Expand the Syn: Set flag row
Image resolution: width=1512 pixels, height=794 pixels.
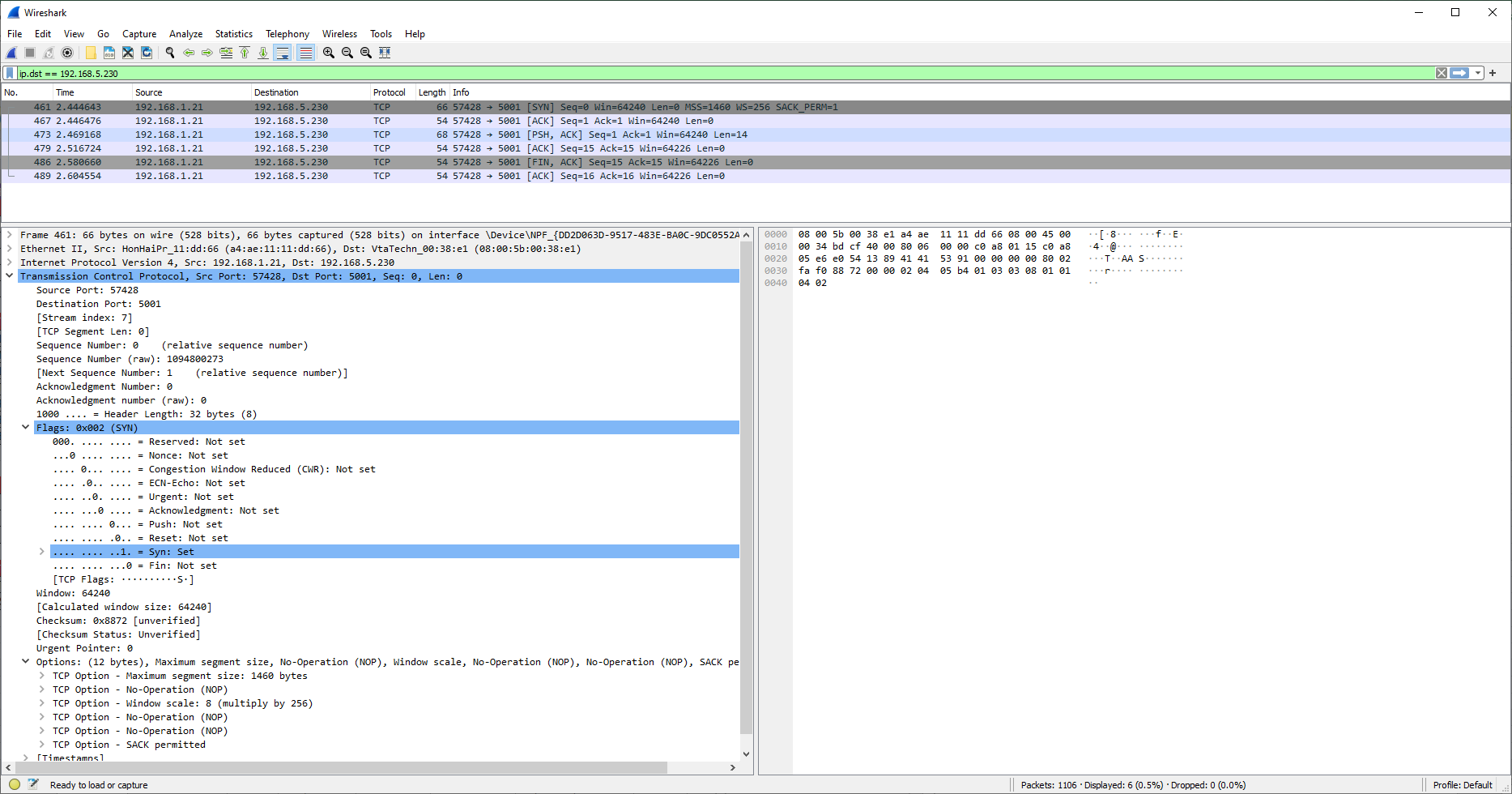tap(42, 552)
